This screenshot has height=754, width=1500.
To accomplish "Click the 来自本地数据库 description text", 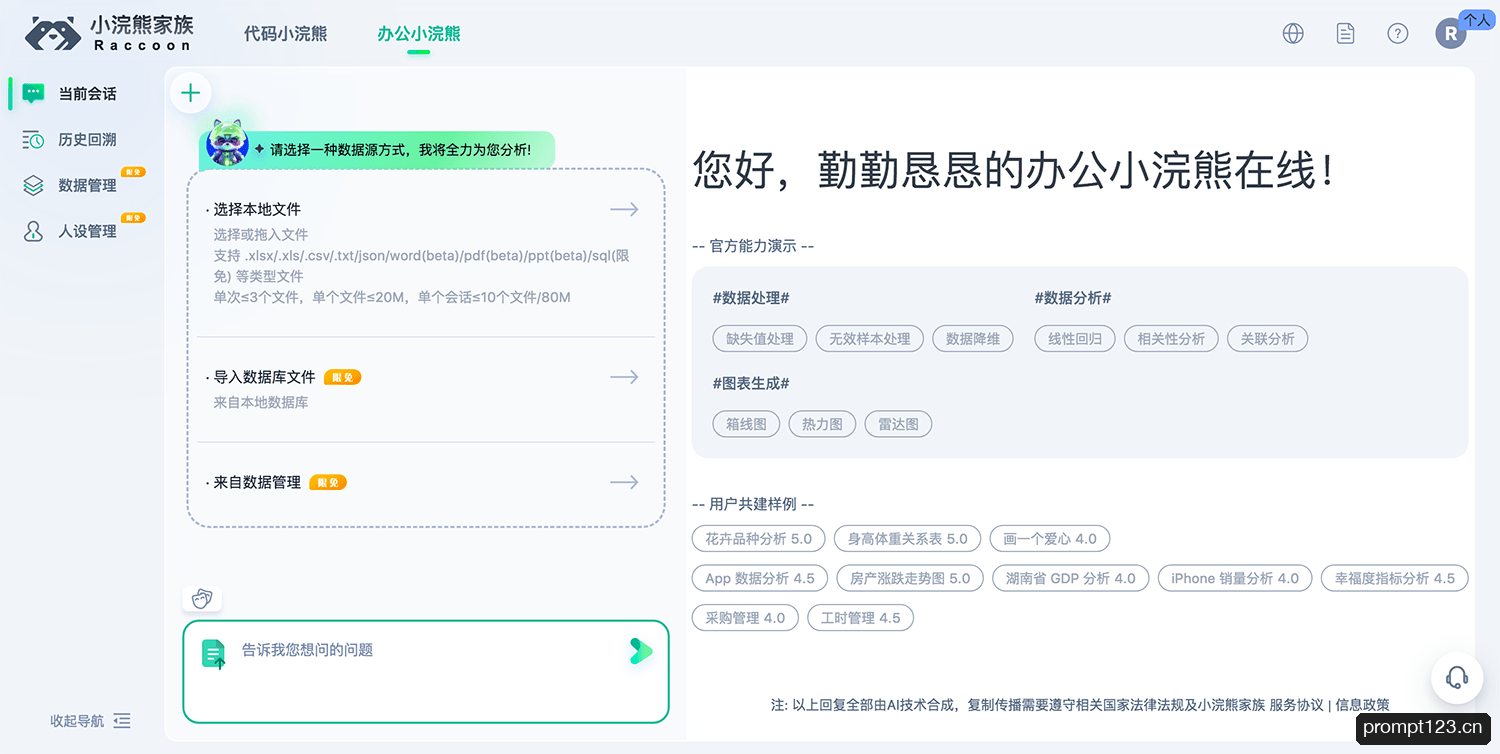I will tap(261, 402).
